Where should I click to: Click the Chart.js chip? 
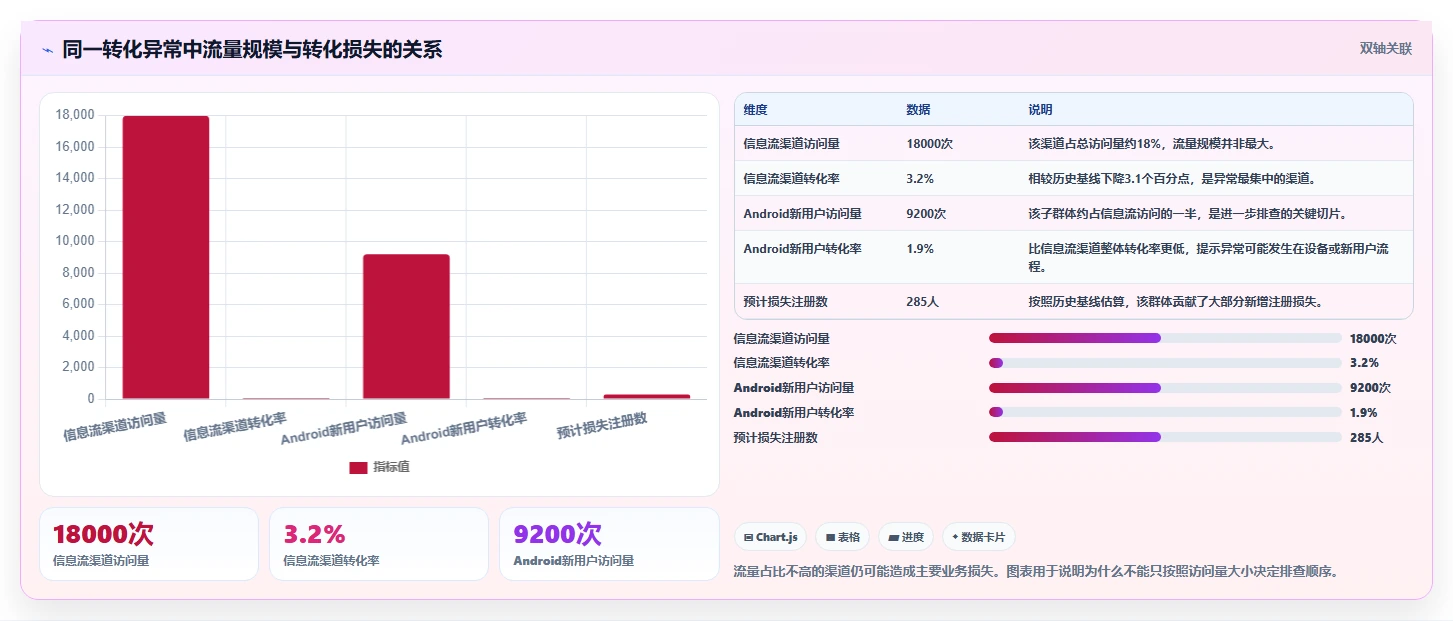771,537
